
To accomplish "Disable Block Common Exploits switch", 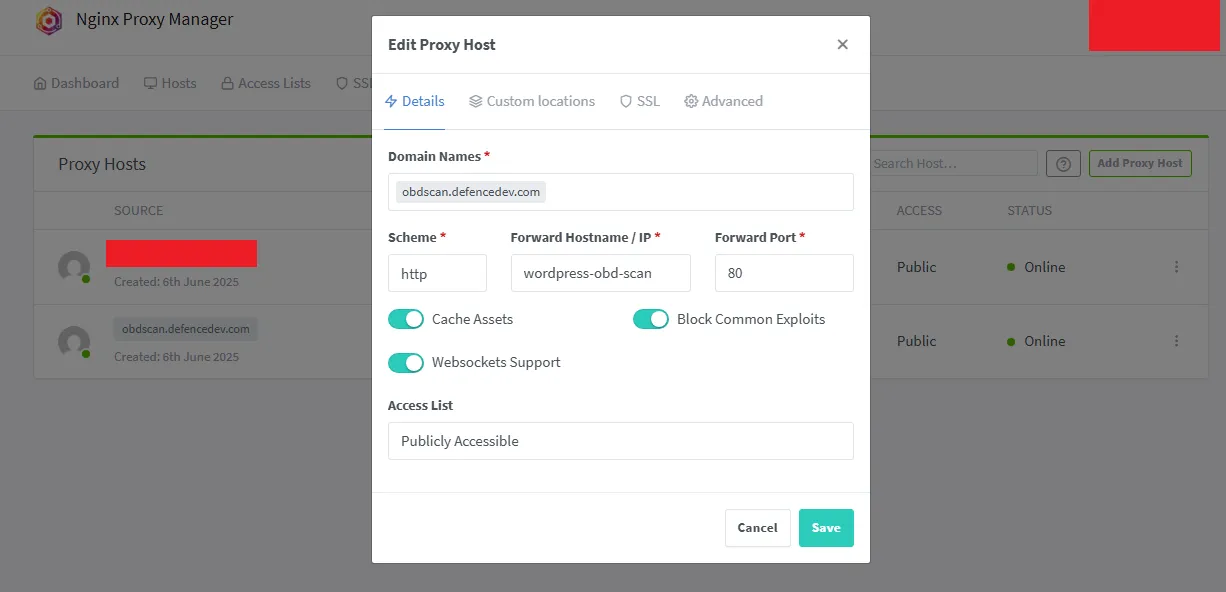I will point(651,319).
